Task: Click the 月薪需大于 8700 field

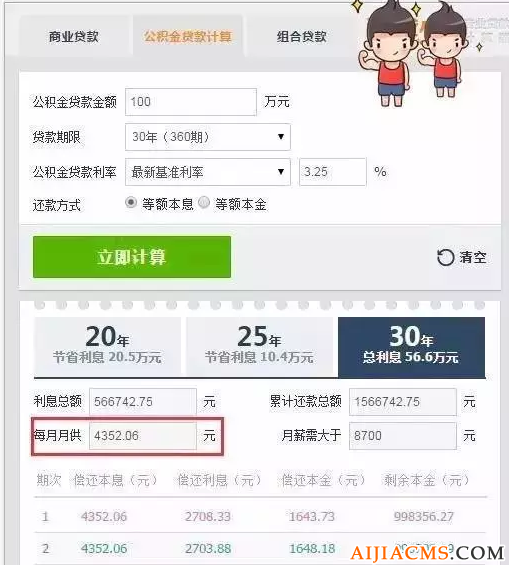Action: click(x=403, y=436)
